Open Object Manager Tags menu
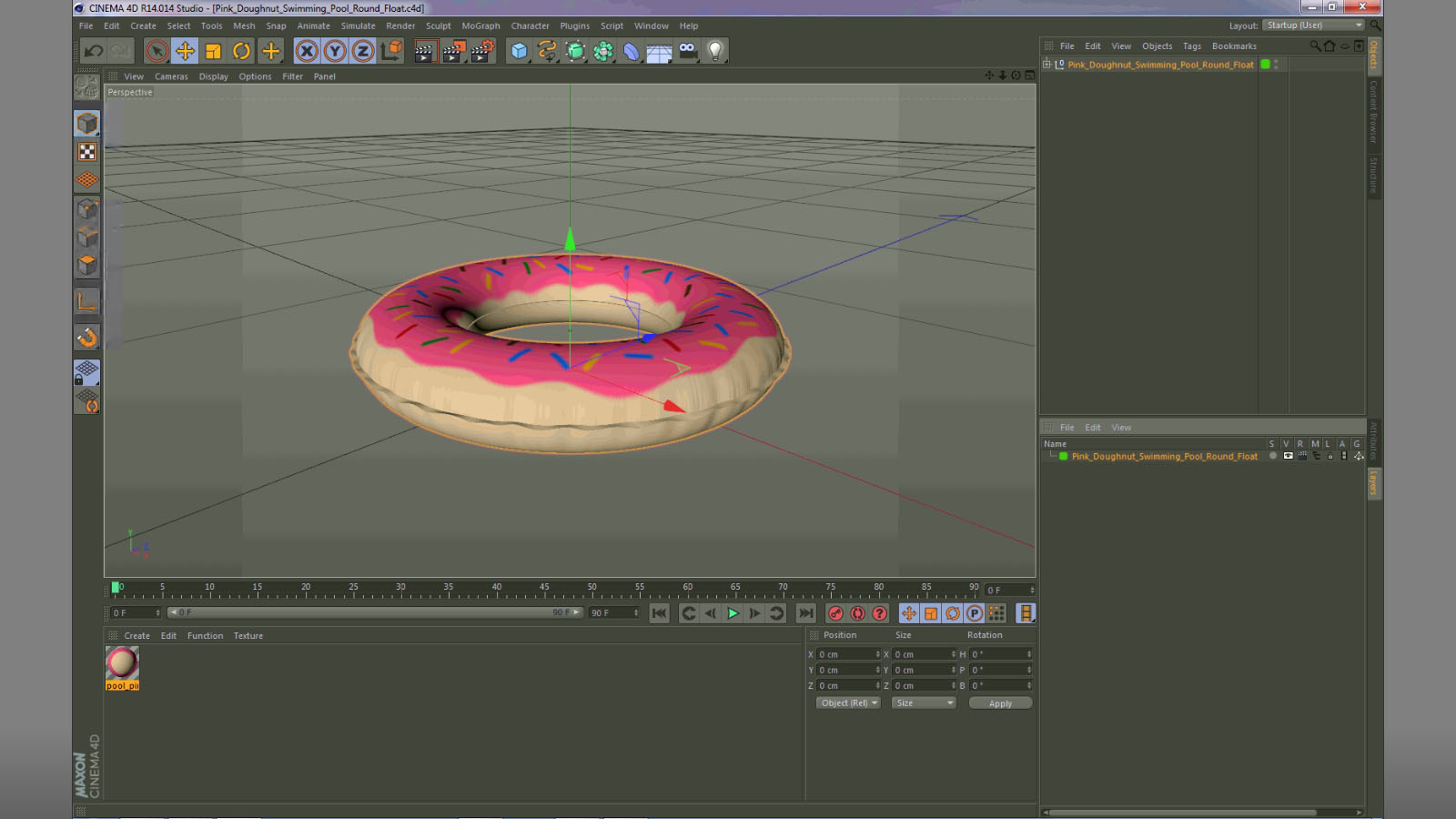 point(1192,46)
